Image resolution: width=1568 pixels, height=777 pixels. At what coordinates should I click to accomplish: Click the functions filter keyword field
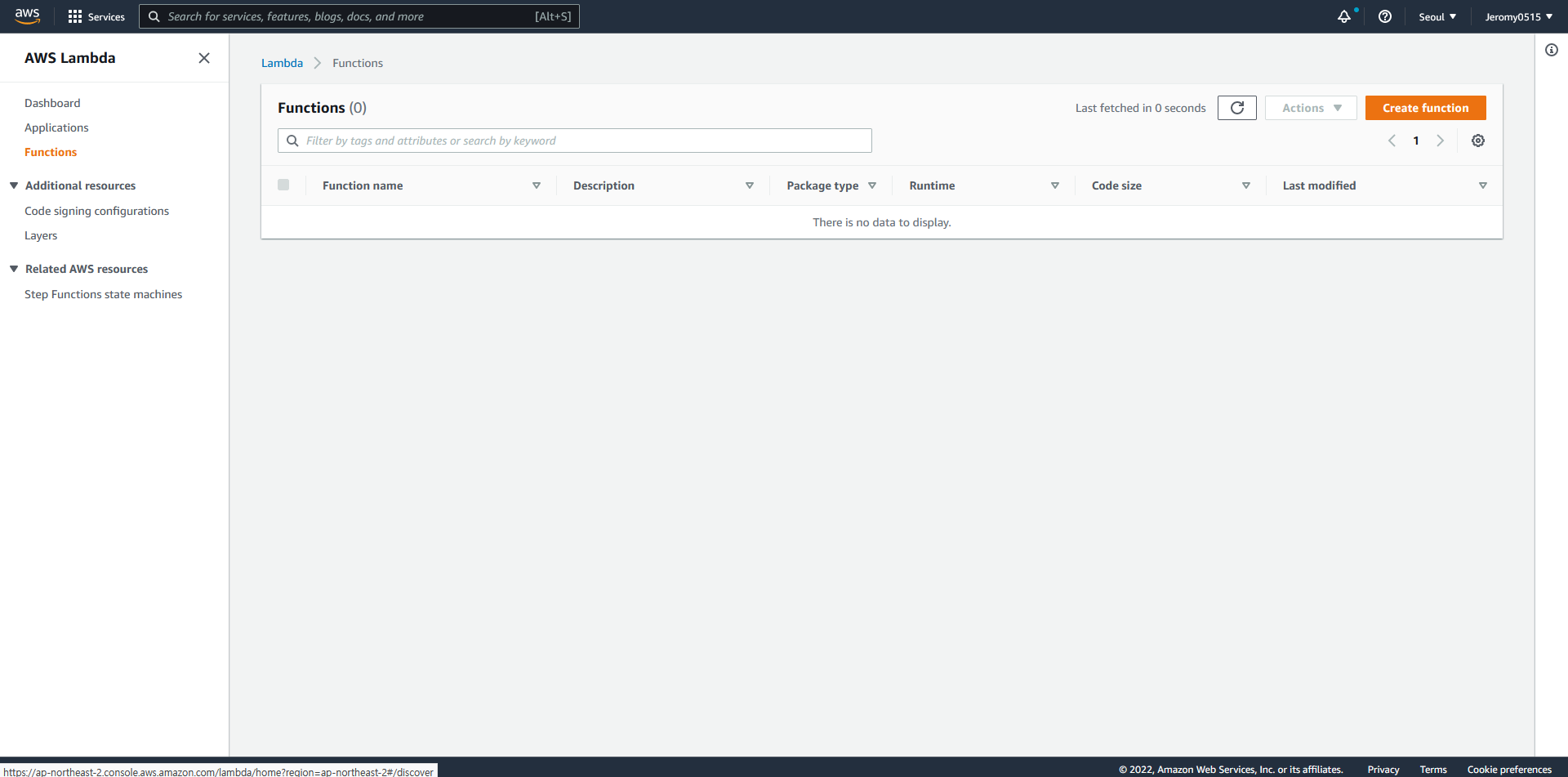[575, 141]
